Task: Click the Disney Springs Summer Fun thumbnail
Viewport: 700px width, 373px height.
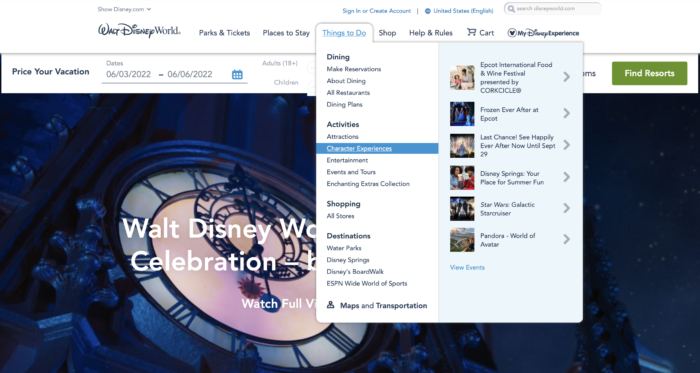Action: click(x=462, y=178)
